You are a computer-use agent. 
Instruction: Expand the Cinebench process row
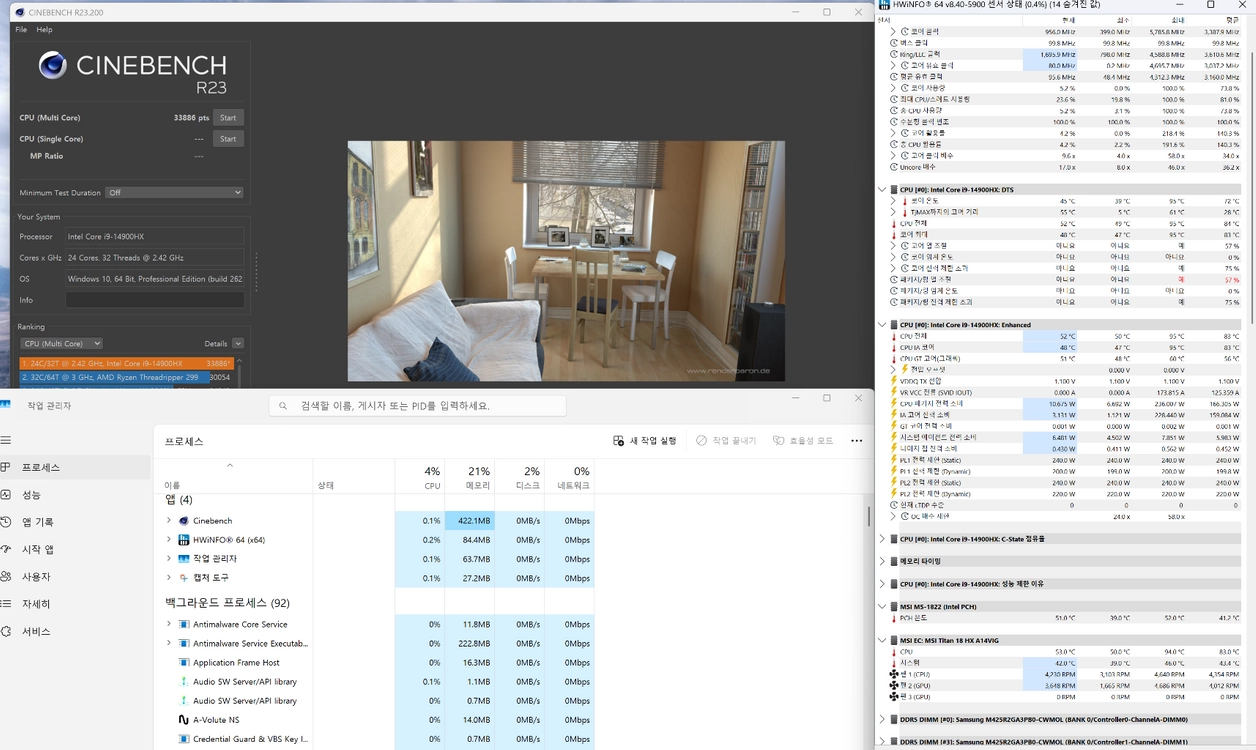pos(169,521)
